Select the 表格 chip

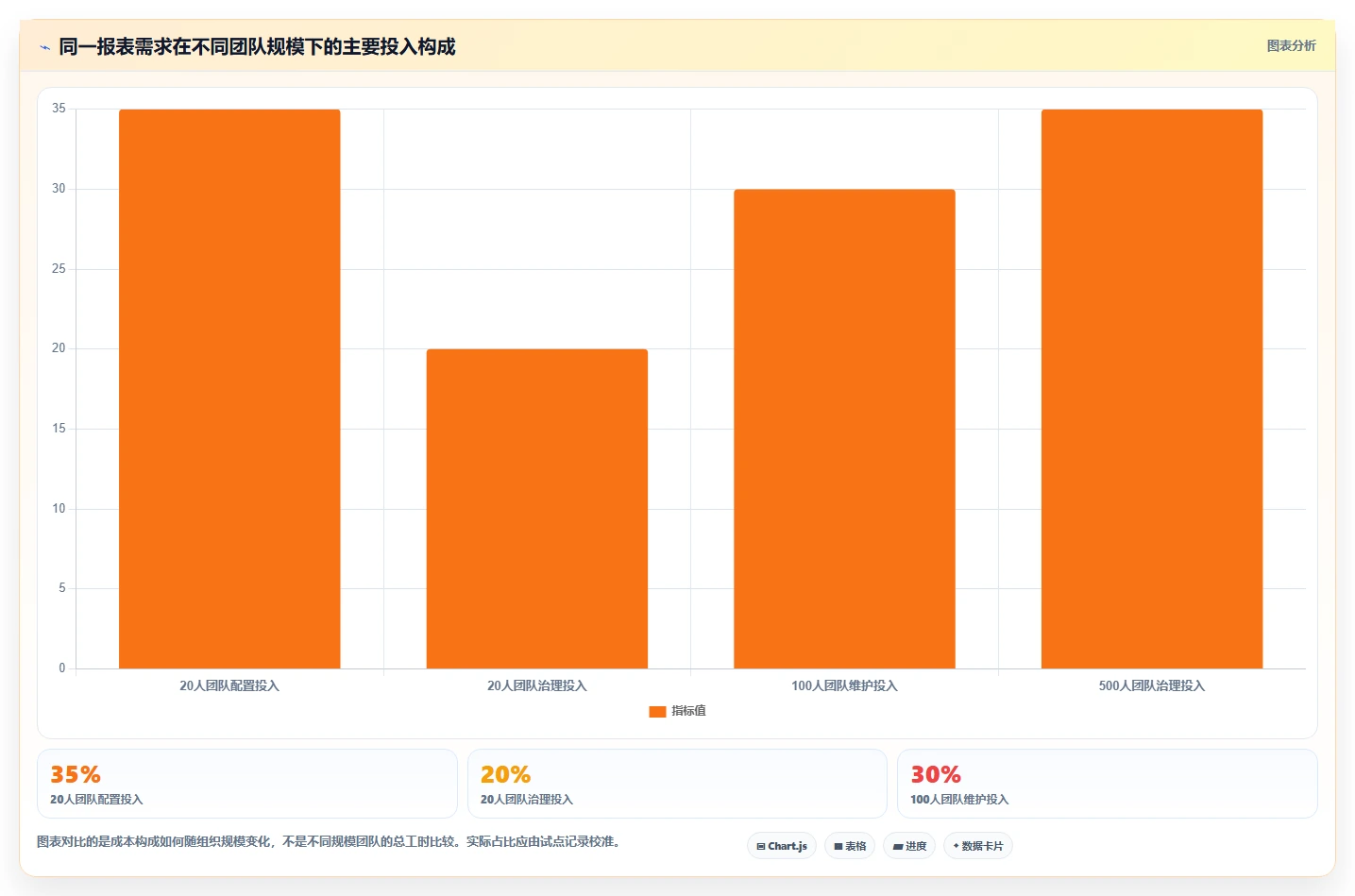click(850, 846)
